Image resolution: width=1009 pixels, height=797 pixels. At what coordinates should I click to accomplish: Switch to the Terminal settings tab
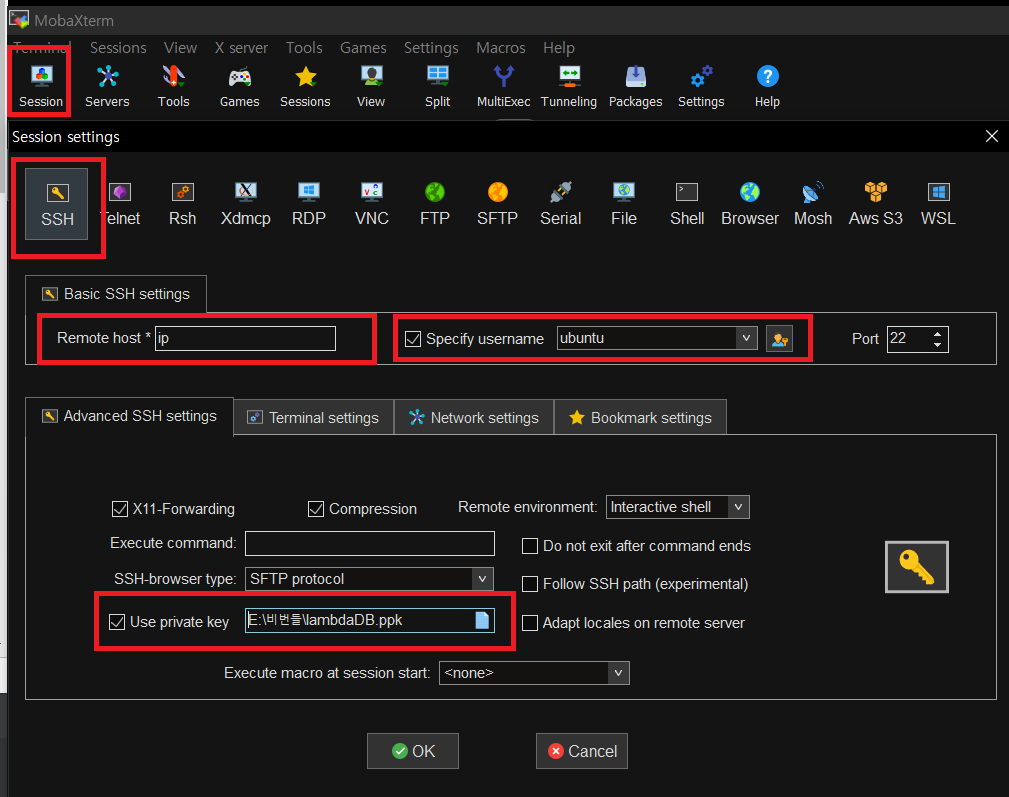313,417
